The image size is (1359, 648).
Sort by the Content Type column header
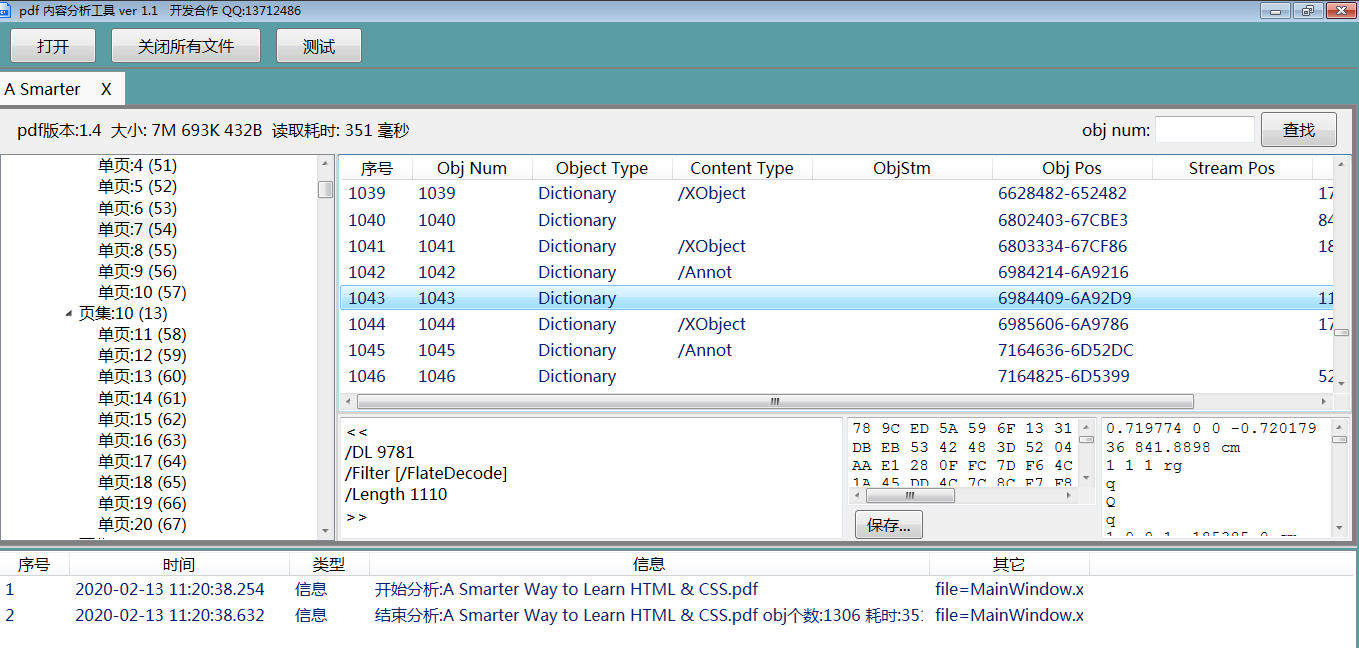(x=742, y=168)
